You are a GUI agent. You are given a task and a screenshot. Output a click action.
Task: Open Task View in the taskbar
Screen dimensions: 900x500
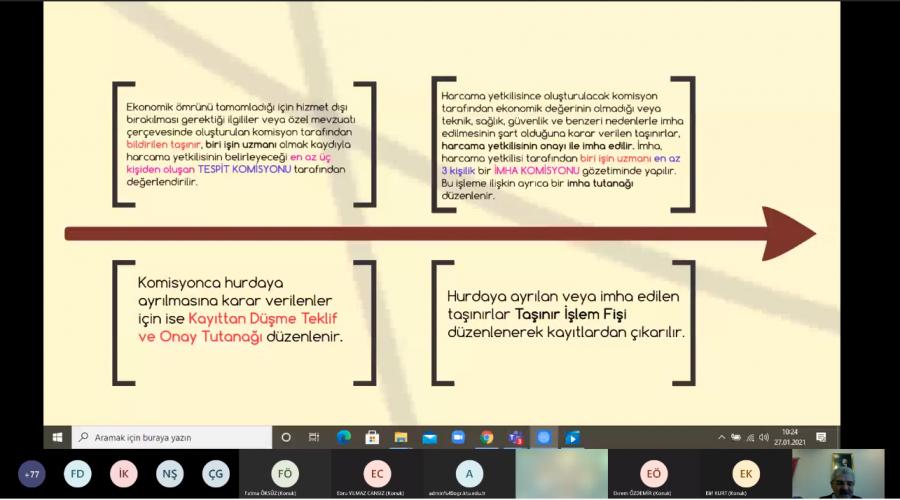click(314, 437)
